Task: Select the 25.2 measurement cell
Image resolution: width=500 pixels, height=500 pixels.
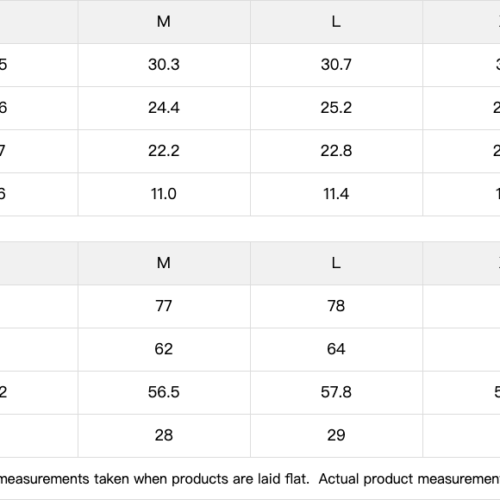Action: [336, 108]
